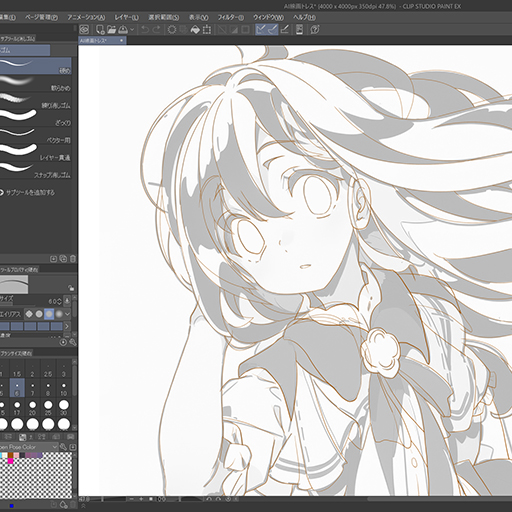
Task: Pick the brown color swatch
Action: pos(11,455)
